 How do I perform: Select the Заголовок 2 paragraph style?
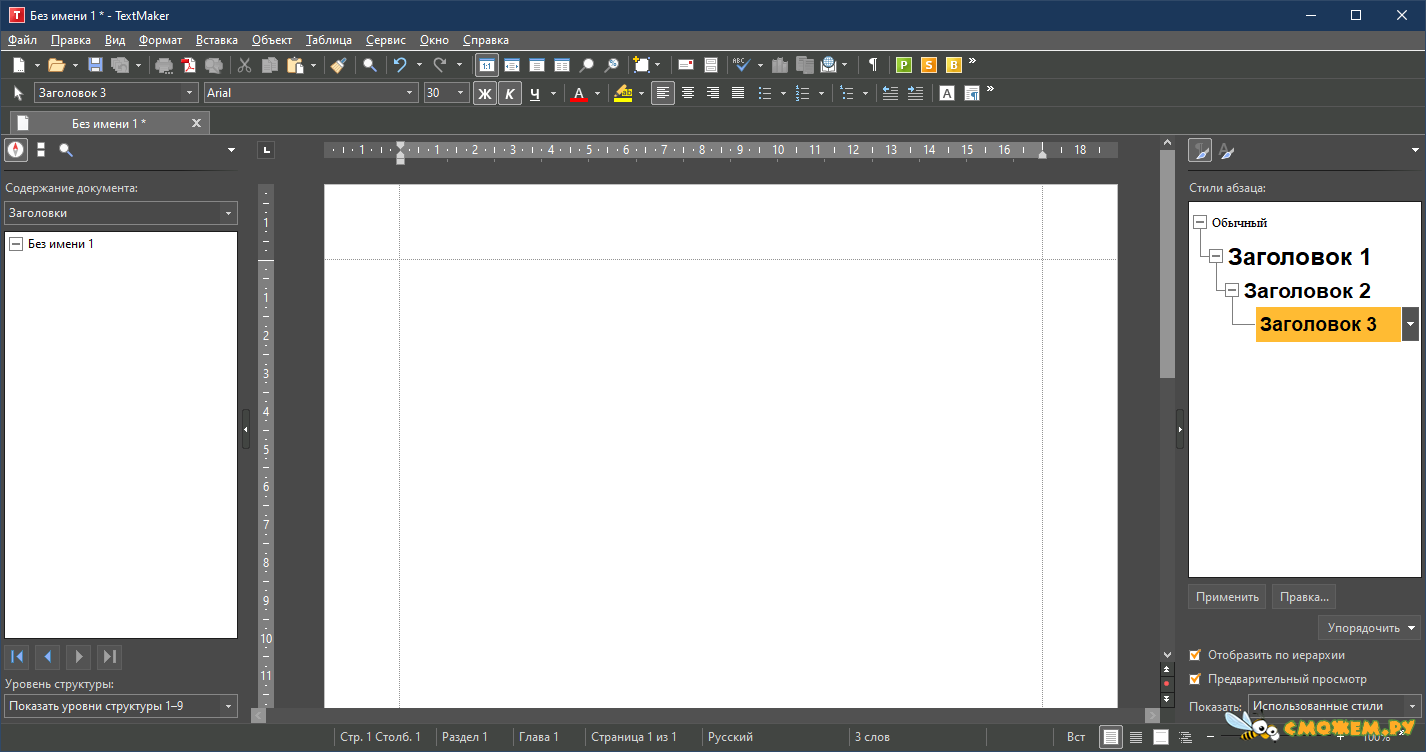pyautogui.click(x=1307, y=291)
